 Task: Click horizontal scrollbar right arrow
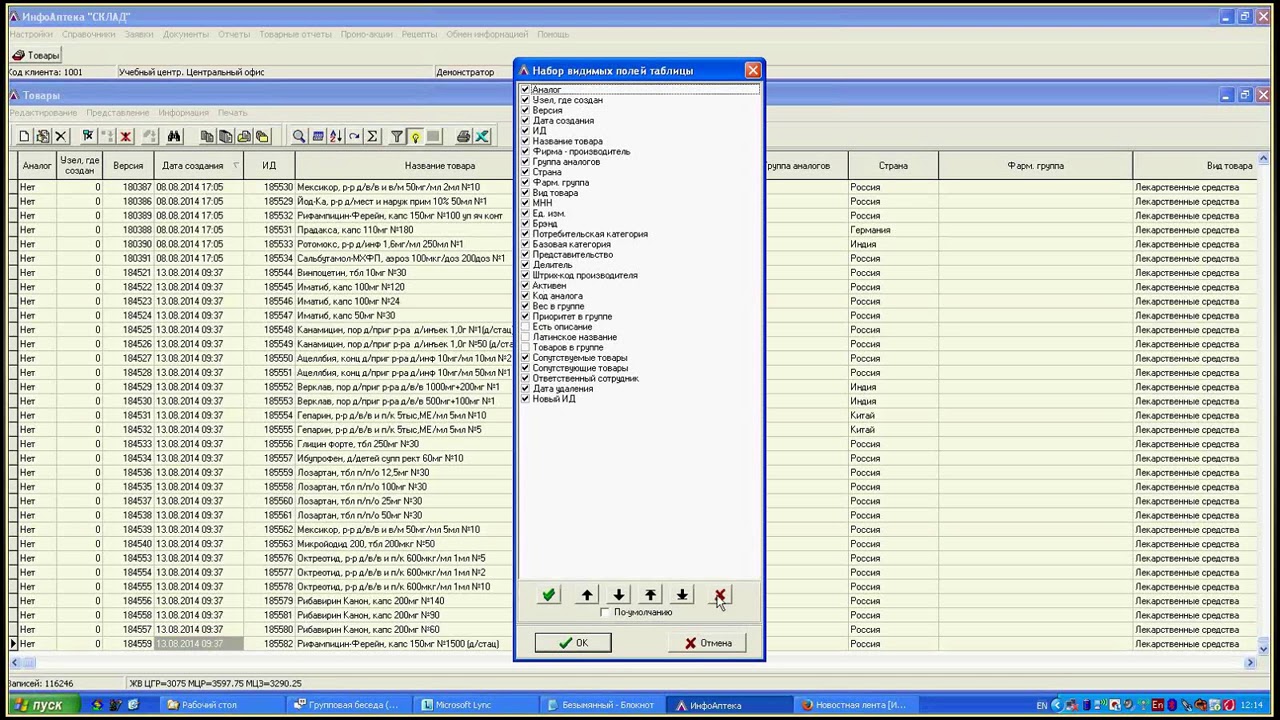point(1249,662)
